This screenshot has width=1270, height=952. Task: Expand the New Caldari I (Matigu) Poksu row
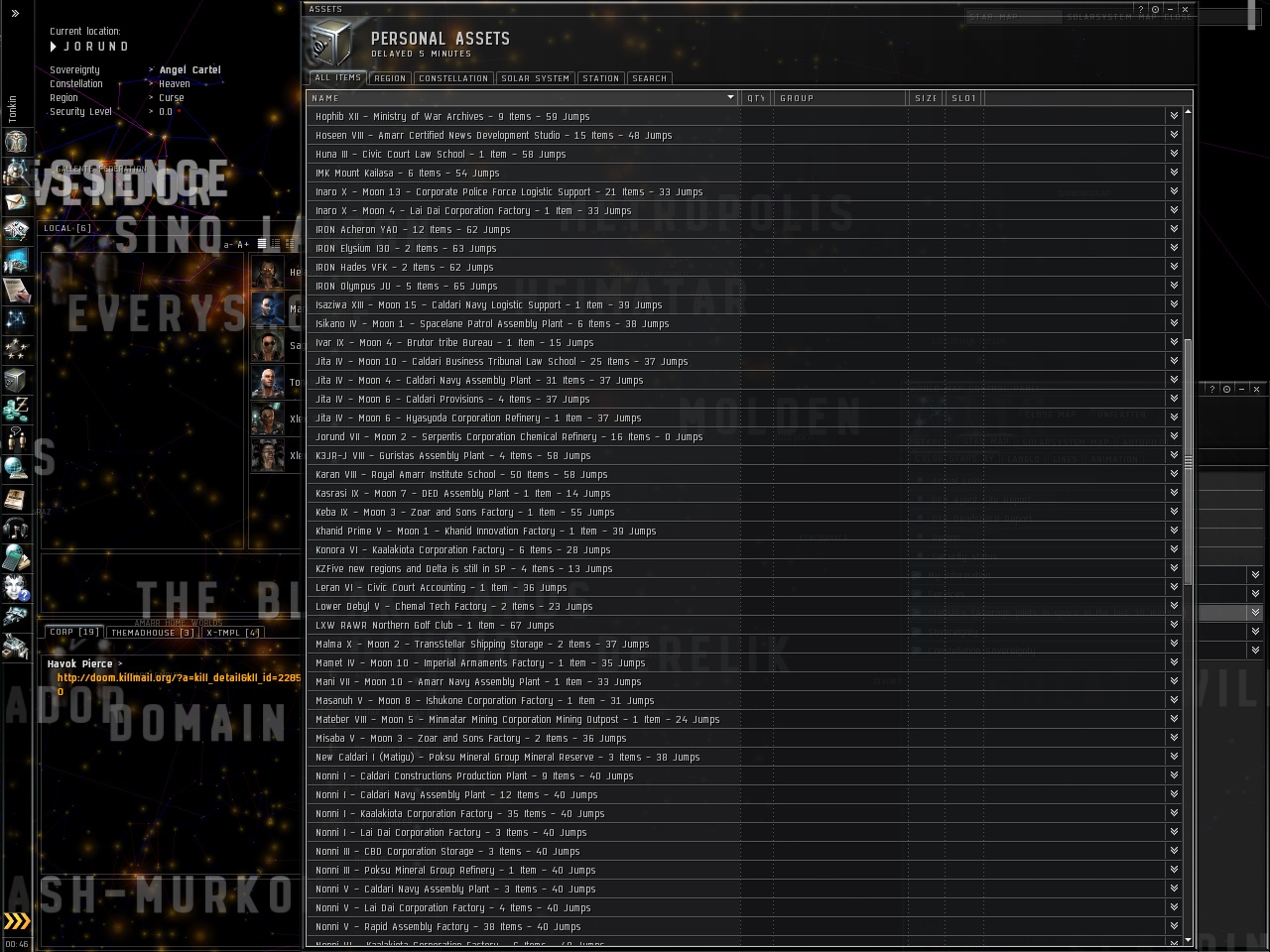click(1174, 757)
